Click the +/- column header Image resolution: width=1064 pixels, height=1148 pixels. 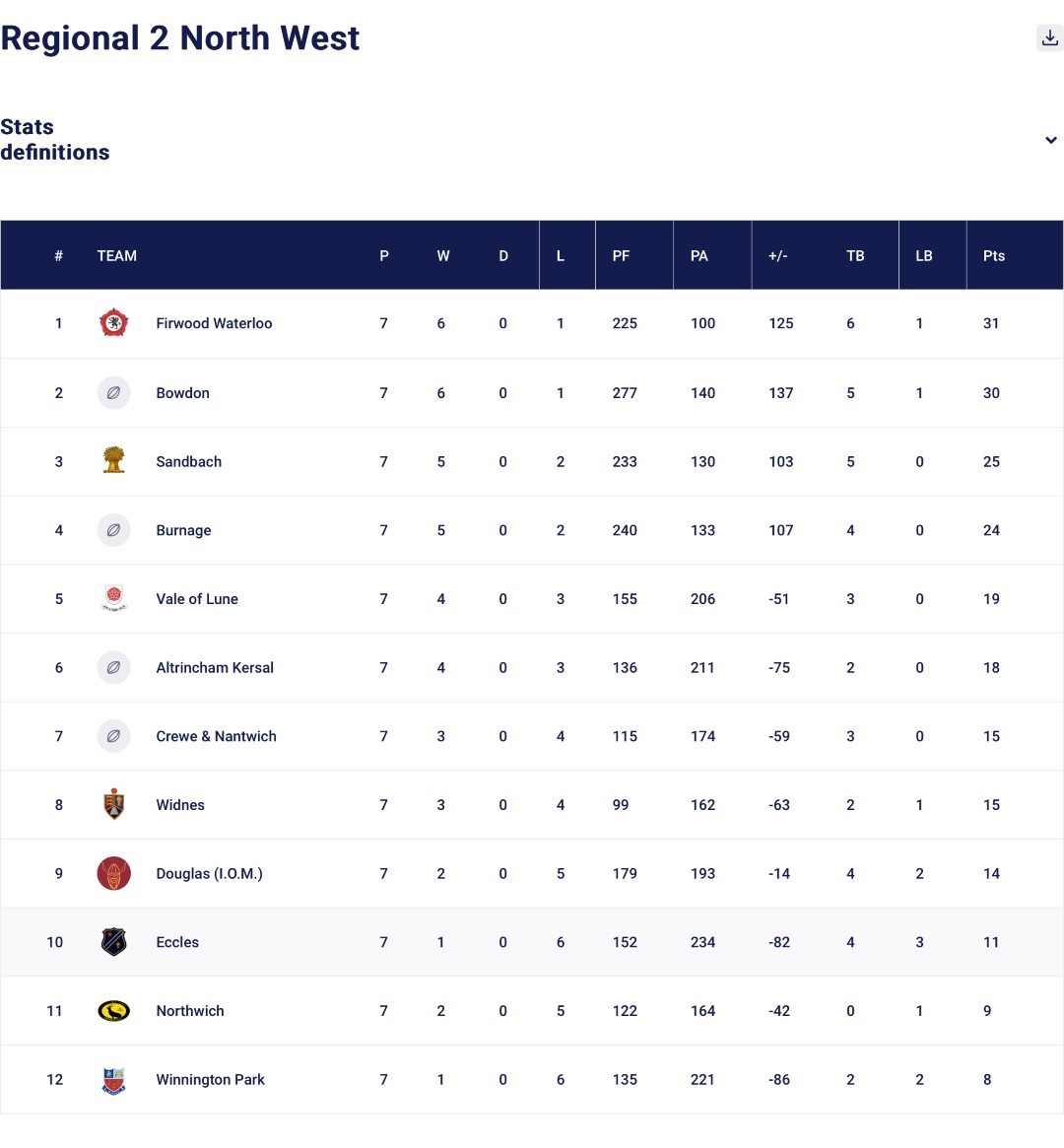coord(777,256)
